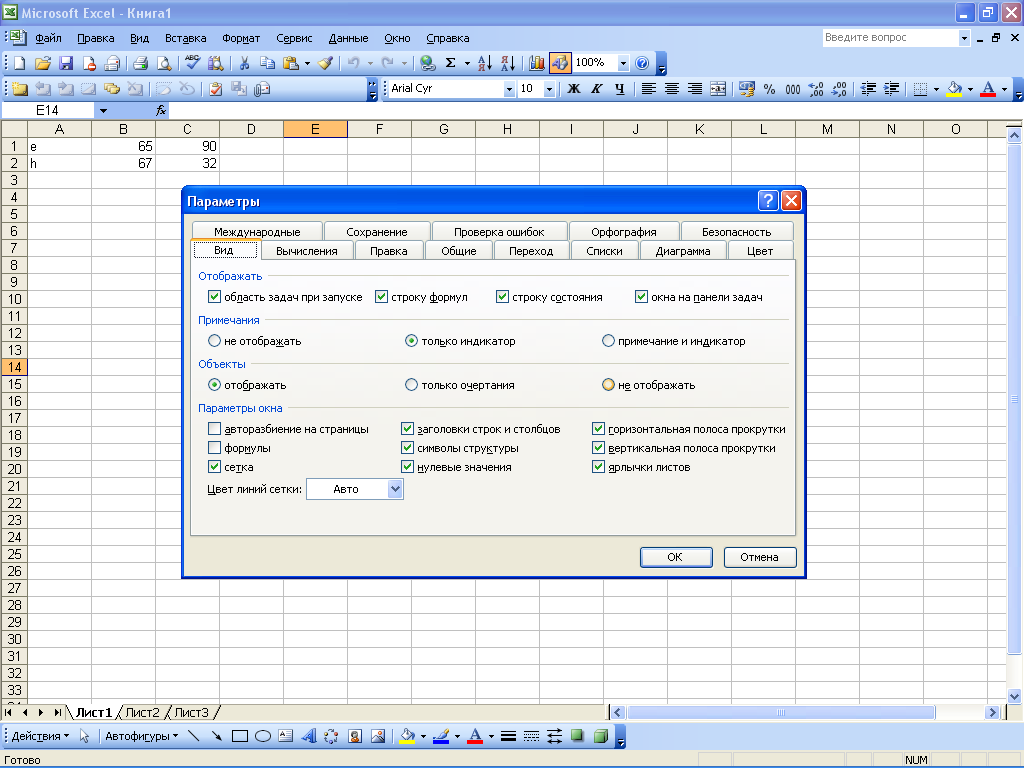The image size is (1024, 768).
Task: Open the Chart Wizard icon
Action: pyautogui.click(x=536, y=63)
